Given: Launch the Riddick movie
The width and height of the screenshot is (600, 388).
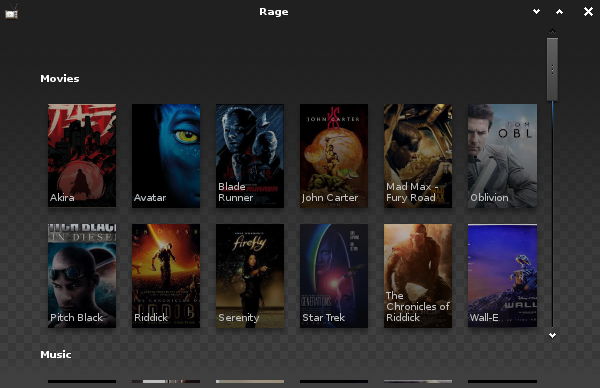Looking at the screenshot, I should click(166, 276).
